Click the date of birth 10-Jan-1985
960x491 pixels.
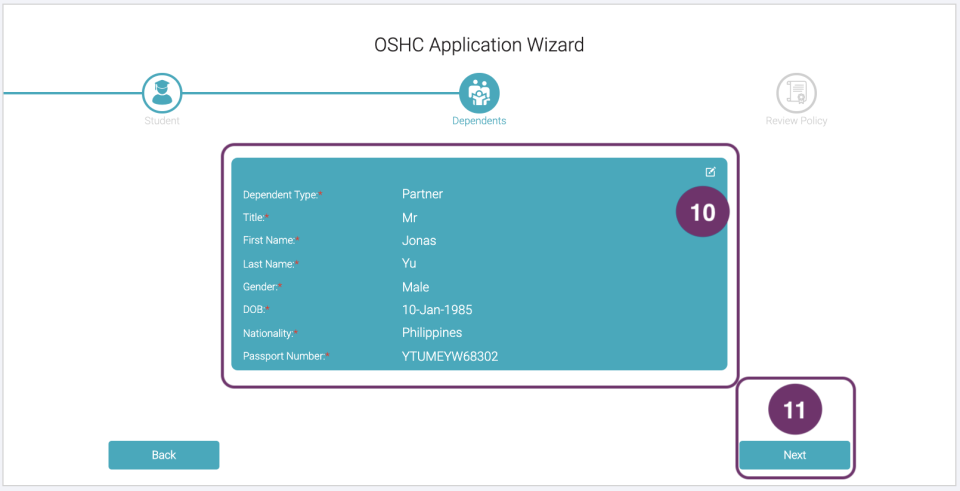[x=438, y=310]
